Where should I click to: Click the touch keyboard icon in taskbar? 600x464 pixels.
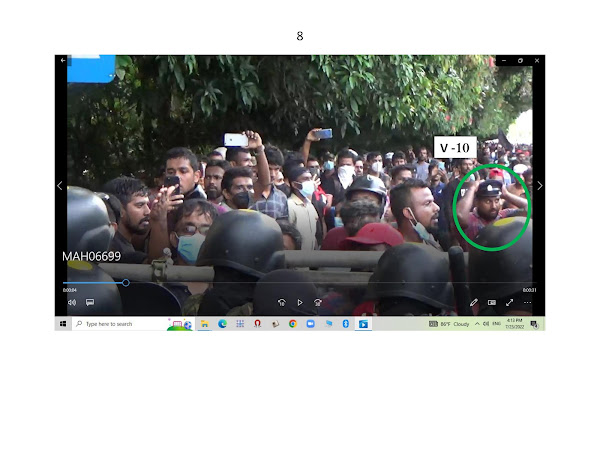[x=433, y=324]
